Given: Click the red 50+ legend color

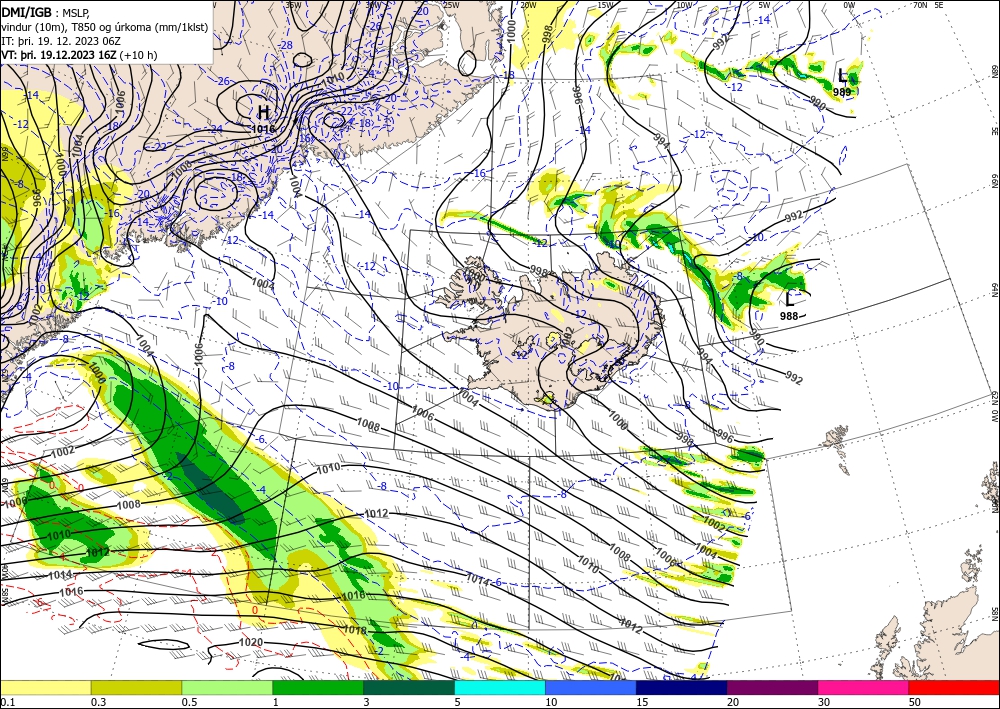Looking at the screenshot, I should click(954, 687).
